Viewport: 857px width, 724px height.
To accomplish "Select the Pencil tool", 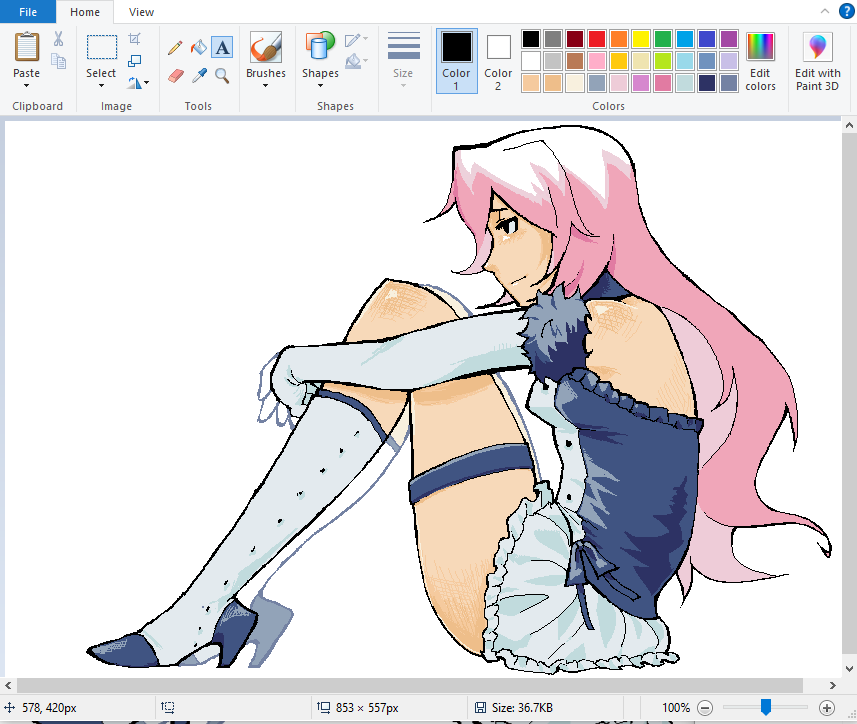I will click(x=175, y=47).
